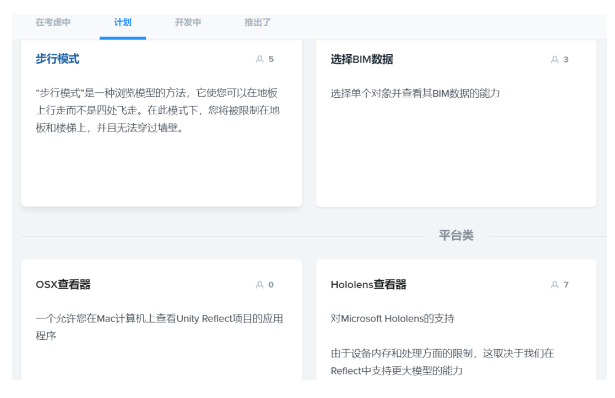Image resolution: width=615 pixels, height=398 pixels.
Task: Click the 由于设备内存和处理方面的限制 paragraph
Action: [442, 362]
